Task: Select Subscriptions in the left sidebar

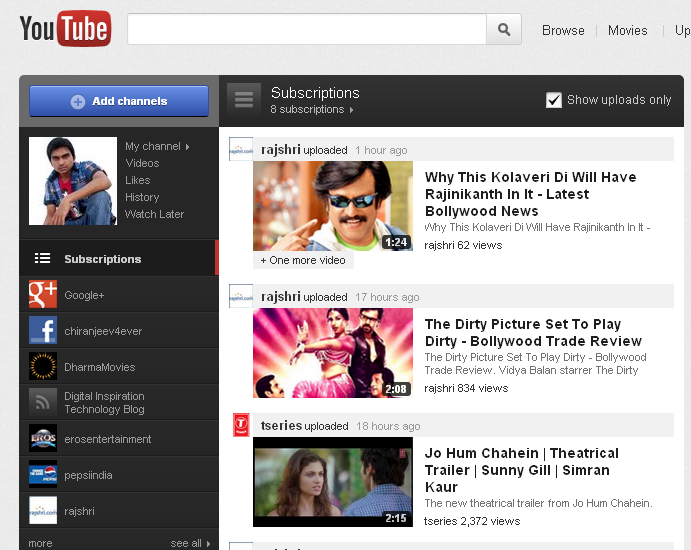Action: [x=119, y=258]
